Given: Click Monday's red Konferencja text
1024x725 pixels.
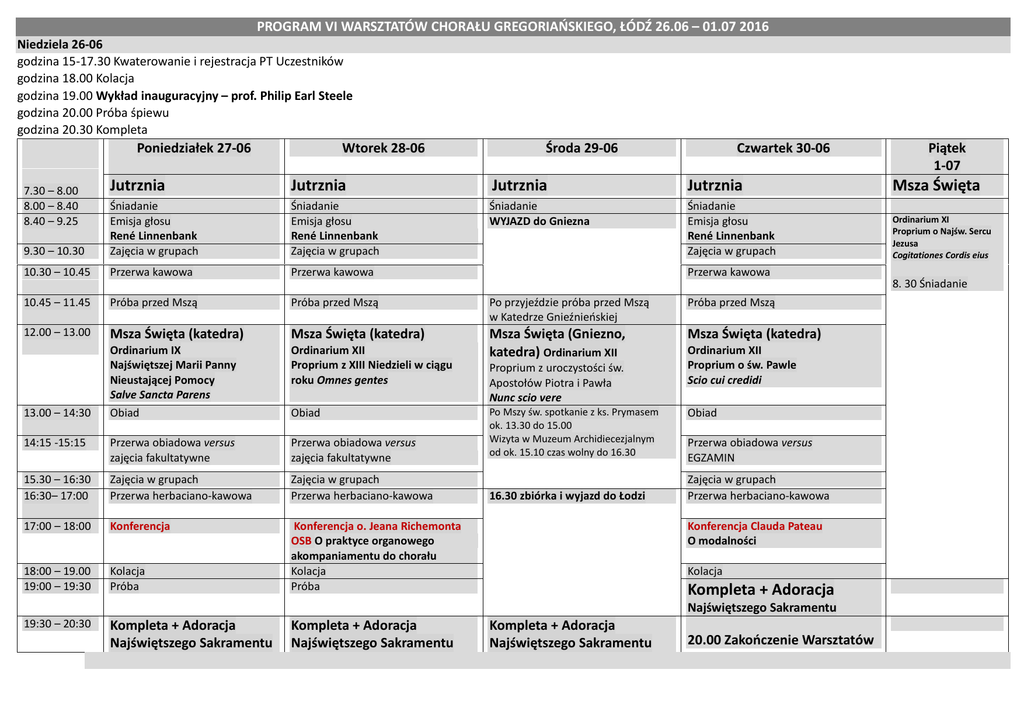Looking at the screenshot, I should [140, 526].
